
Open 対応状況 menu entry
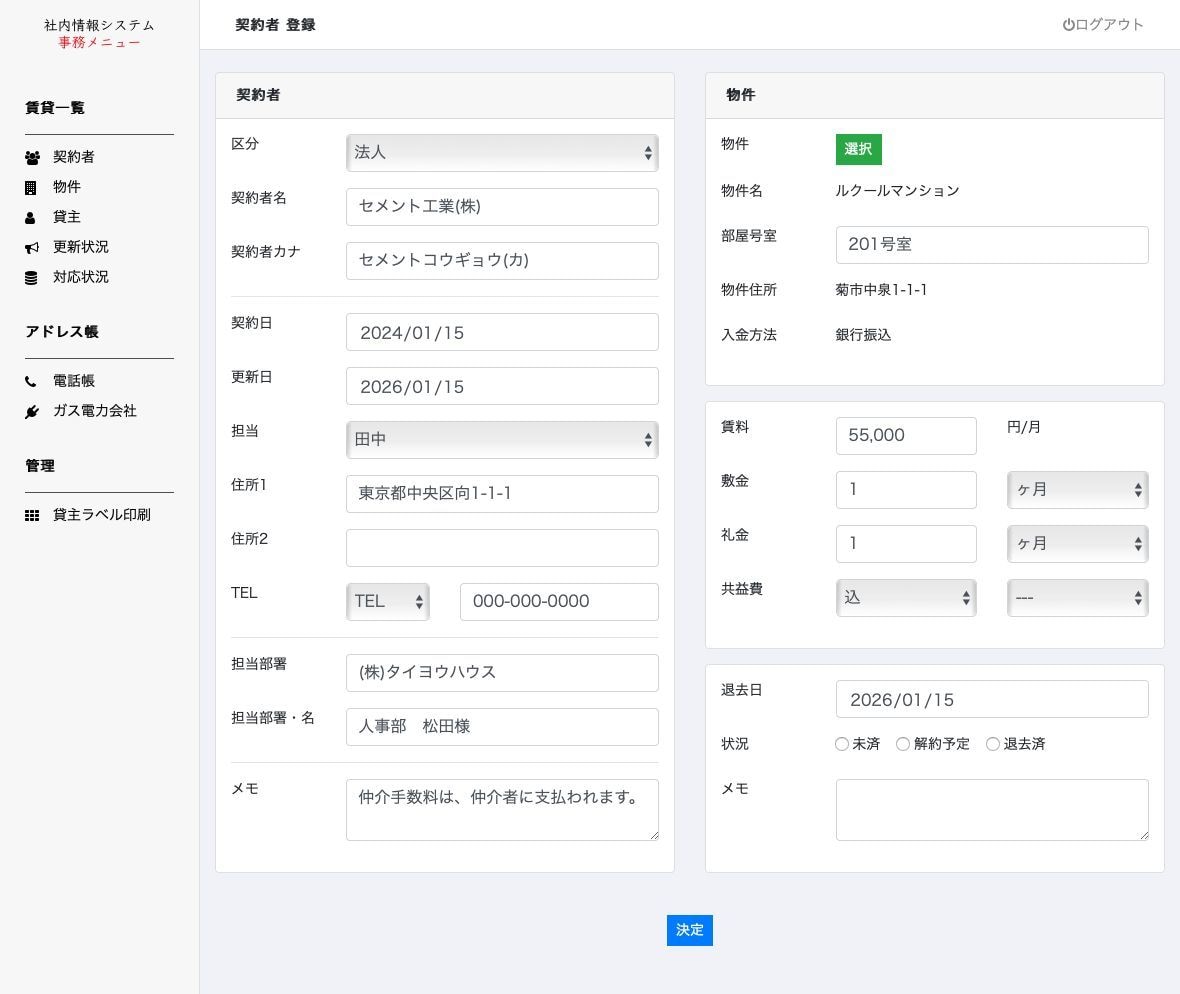81,277
